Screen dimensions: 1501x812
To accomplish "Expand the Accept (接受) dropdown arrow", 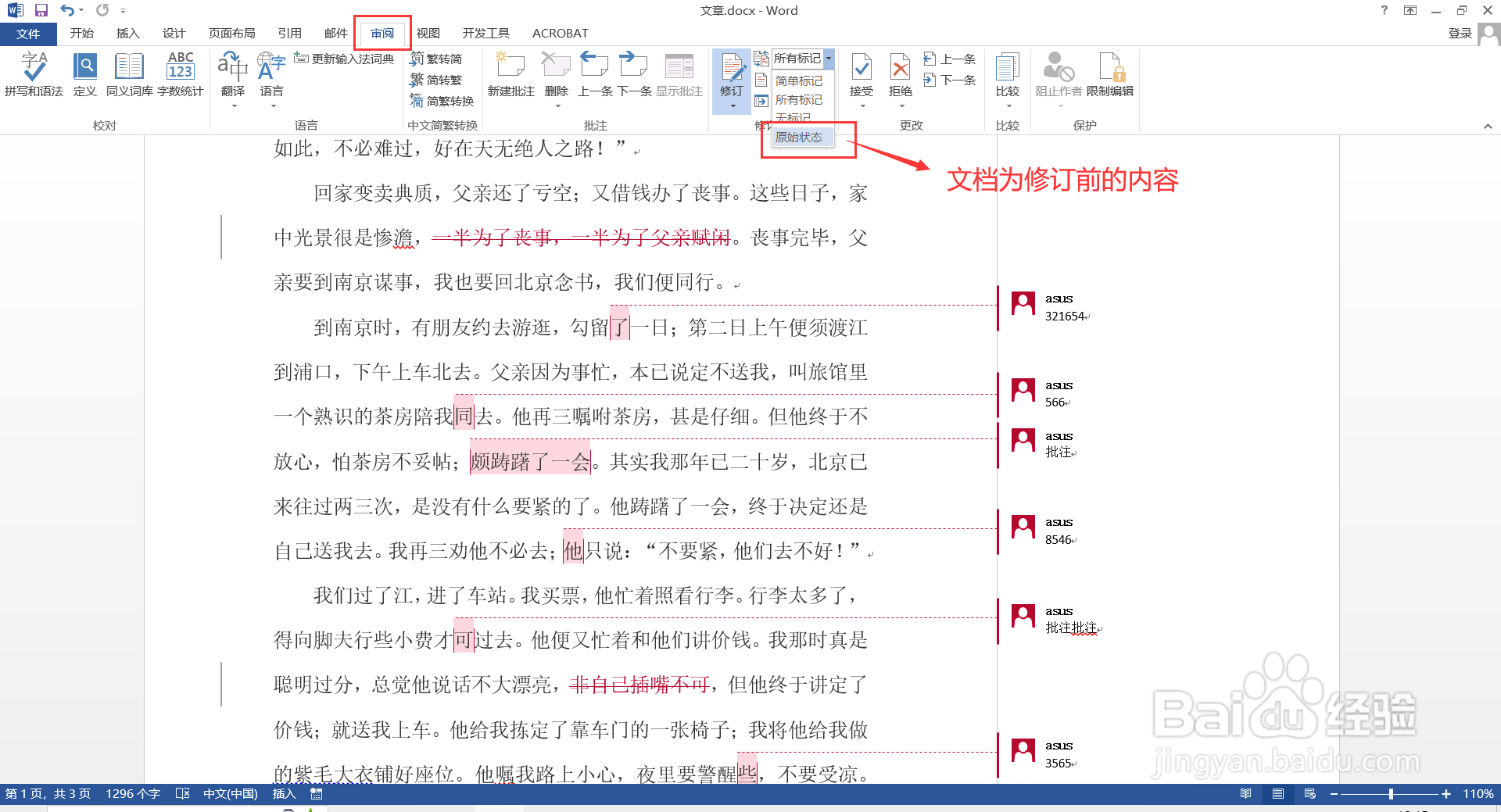I will 862,106.
